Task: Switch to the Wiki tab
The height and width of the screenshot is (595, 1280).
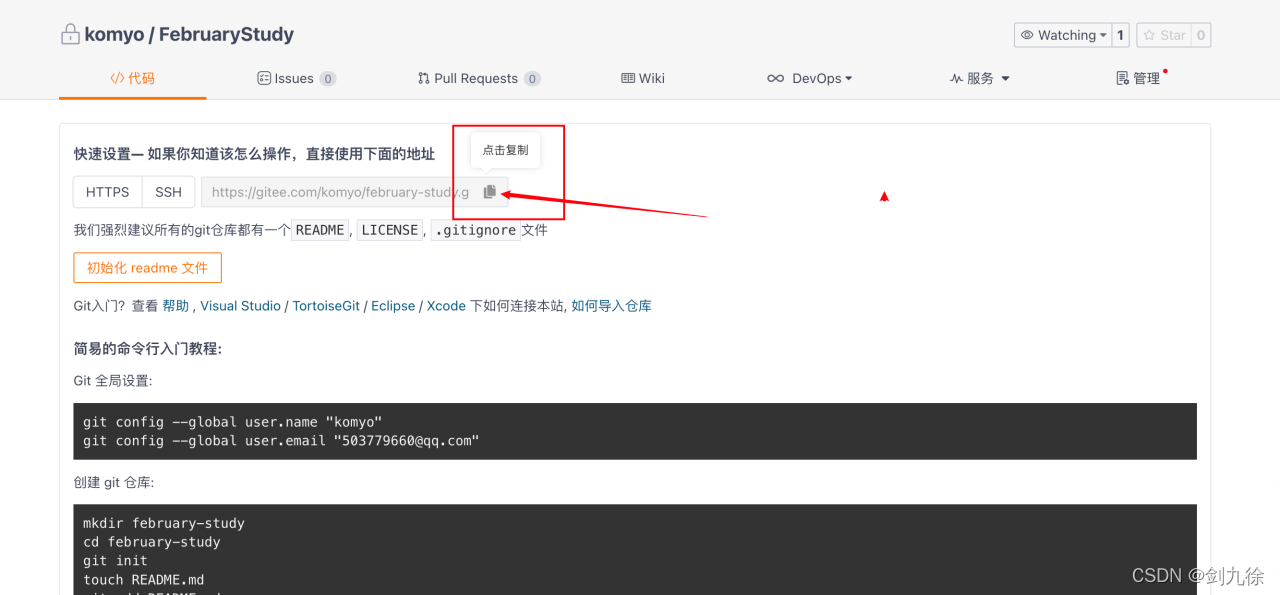Action: click(643, 78)
